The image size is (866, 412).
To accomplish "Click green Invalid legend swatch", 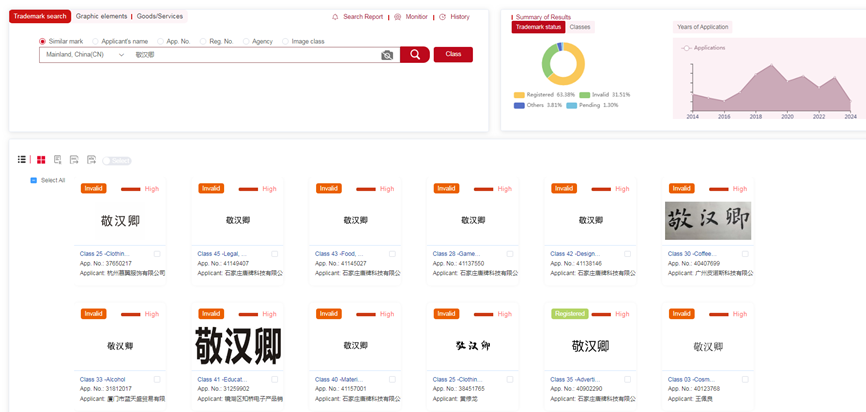I will [x=584, y=95].
